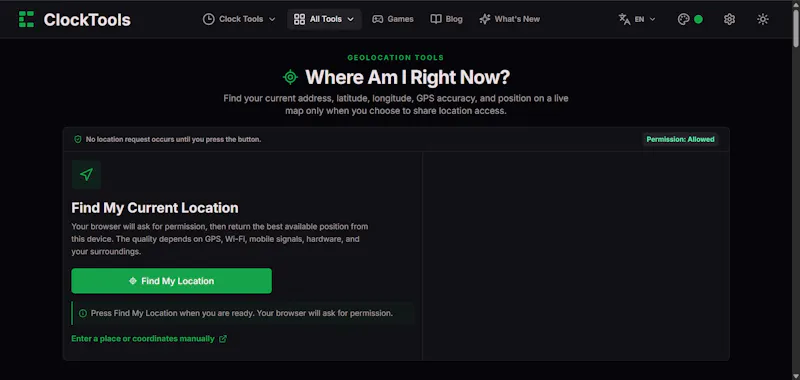
Task: Click the book icon beside Blog
Action: pos(436,19)
